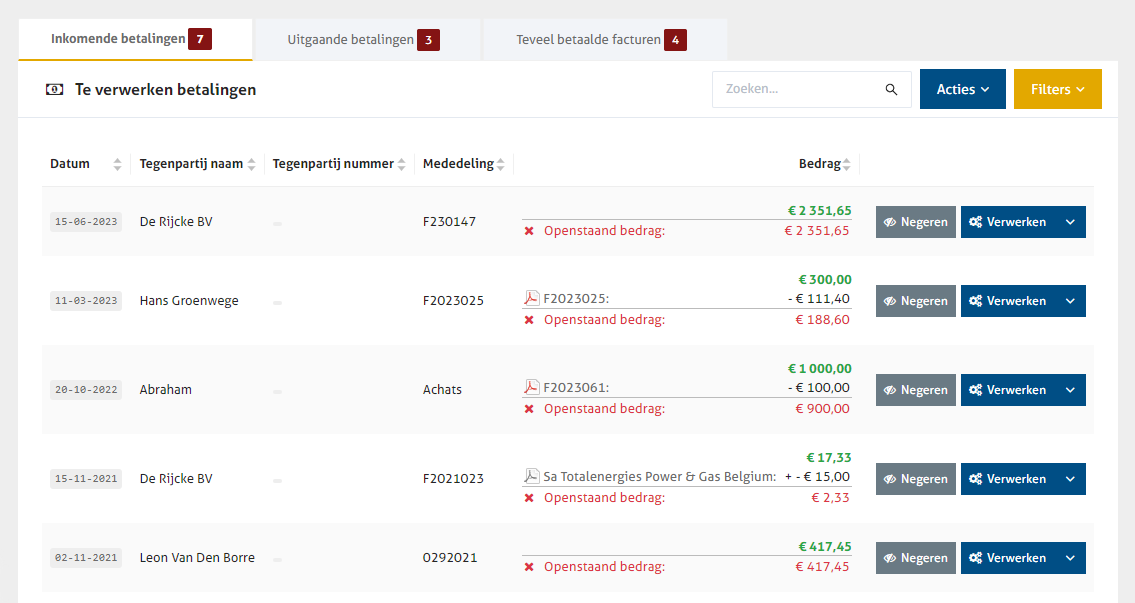Image resolution: width=1135 pixels, height=603 pixels.
Task: Ignore the Hans Groenwege payment
Action: coord(915,301)
